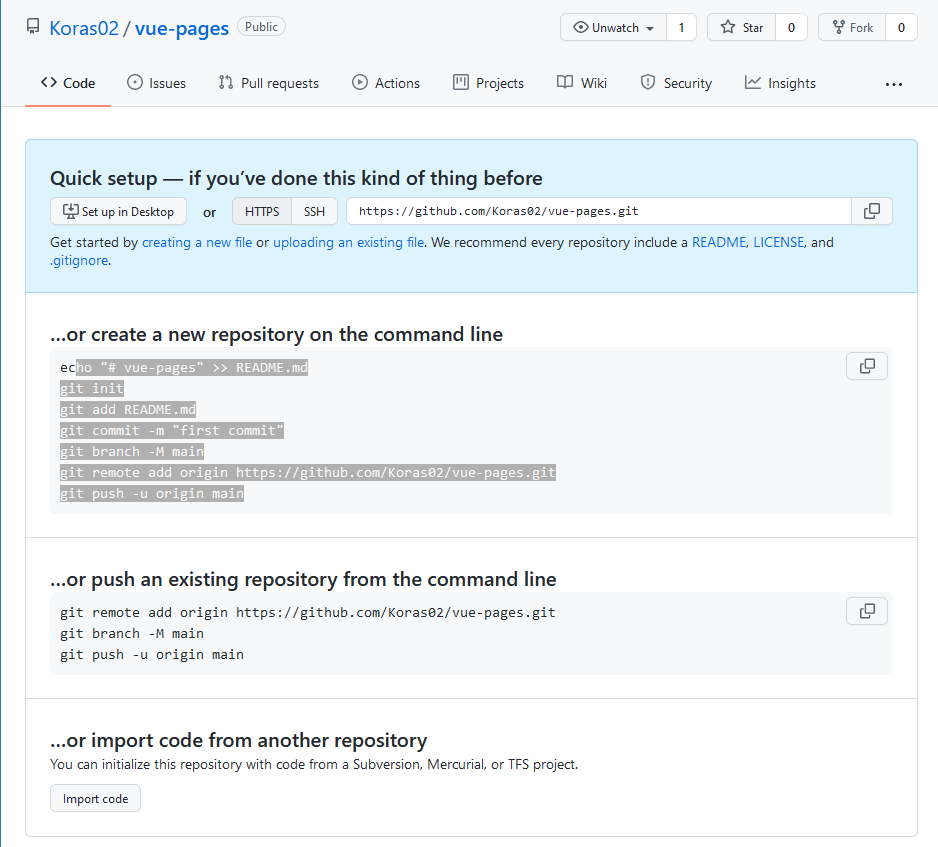Viewport: 938px width, 847px height.
Task: Click highlighted 'git remote add origin' line in create section
Action: point(307,473)
